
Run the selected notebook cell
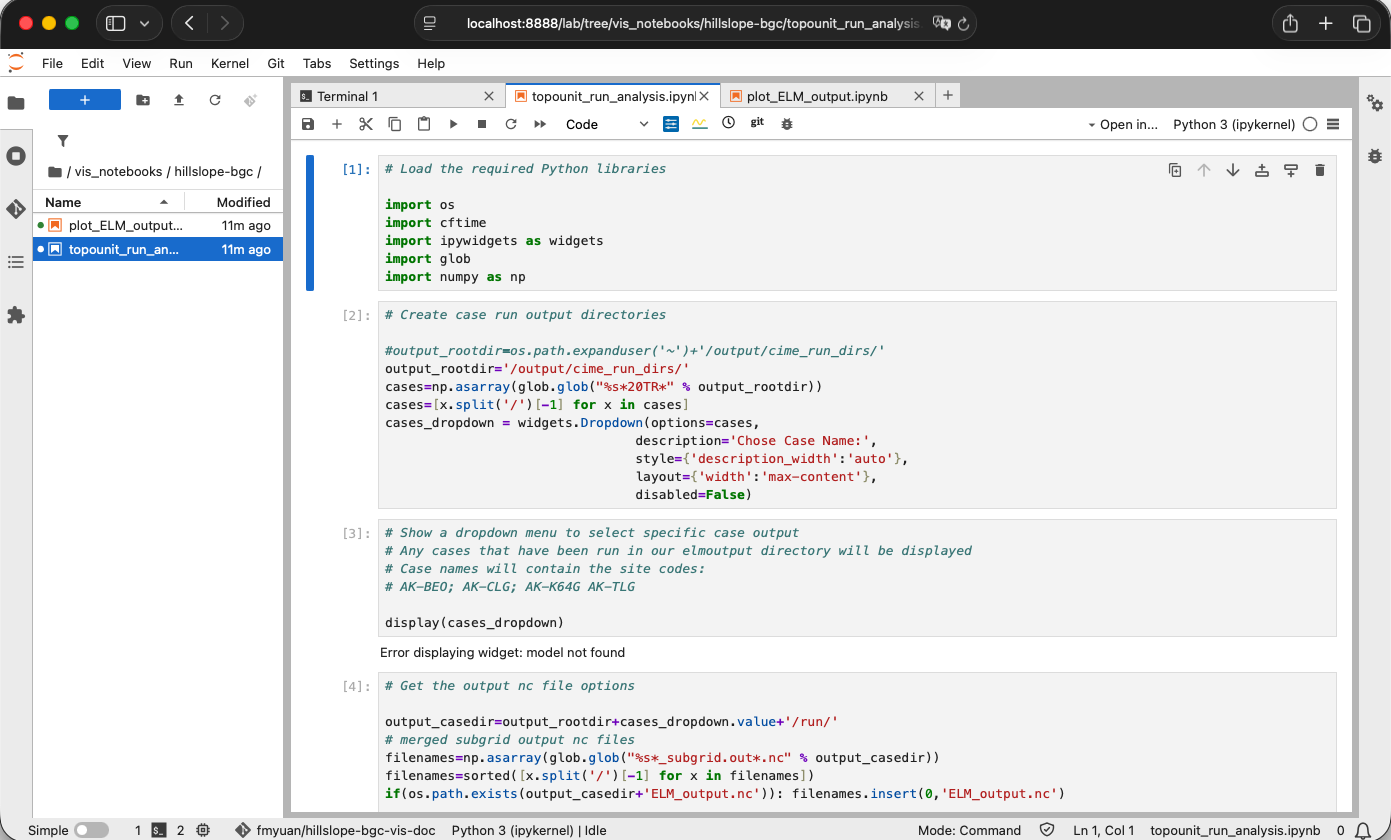[x=452, y=123]
